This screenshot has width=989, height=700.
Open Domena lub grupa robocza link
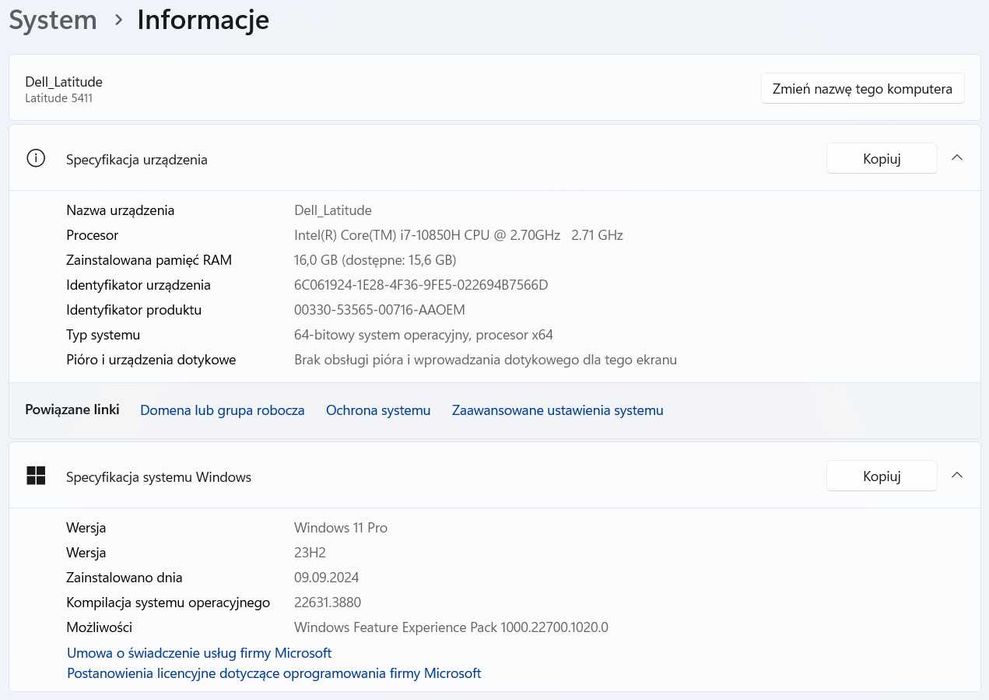click(222, 410)
